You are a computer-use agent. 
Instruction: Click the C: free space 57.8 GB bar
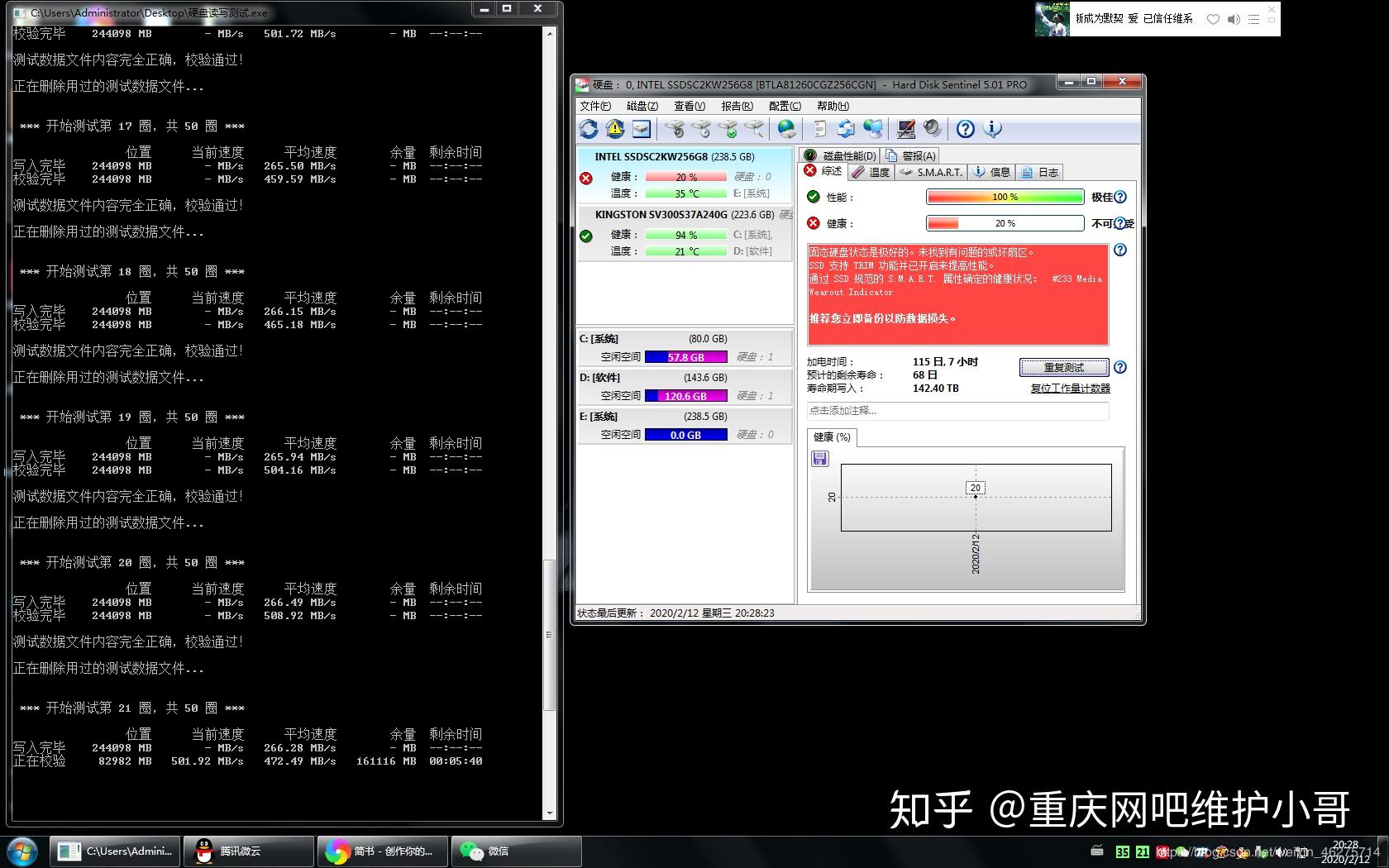click(x=685, y=357)
